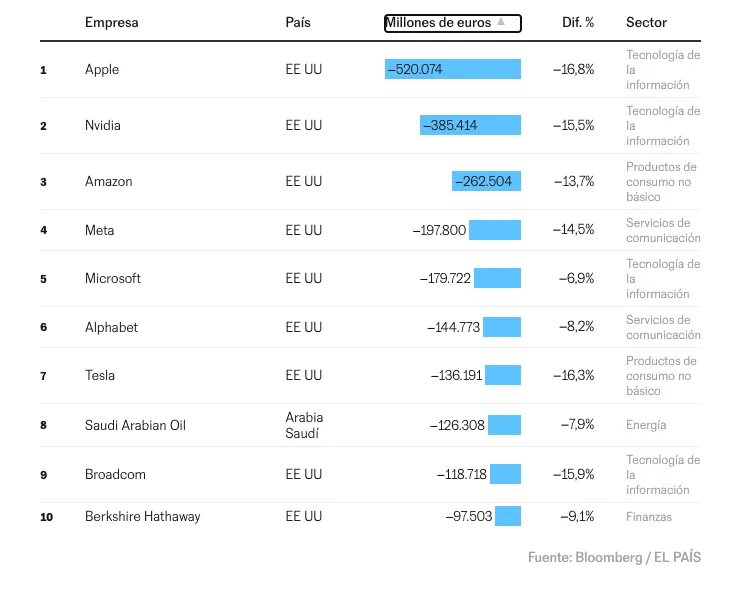Select the Nvidia row name
The width and height of the screenshot is (732, 589).
[105, 125]
